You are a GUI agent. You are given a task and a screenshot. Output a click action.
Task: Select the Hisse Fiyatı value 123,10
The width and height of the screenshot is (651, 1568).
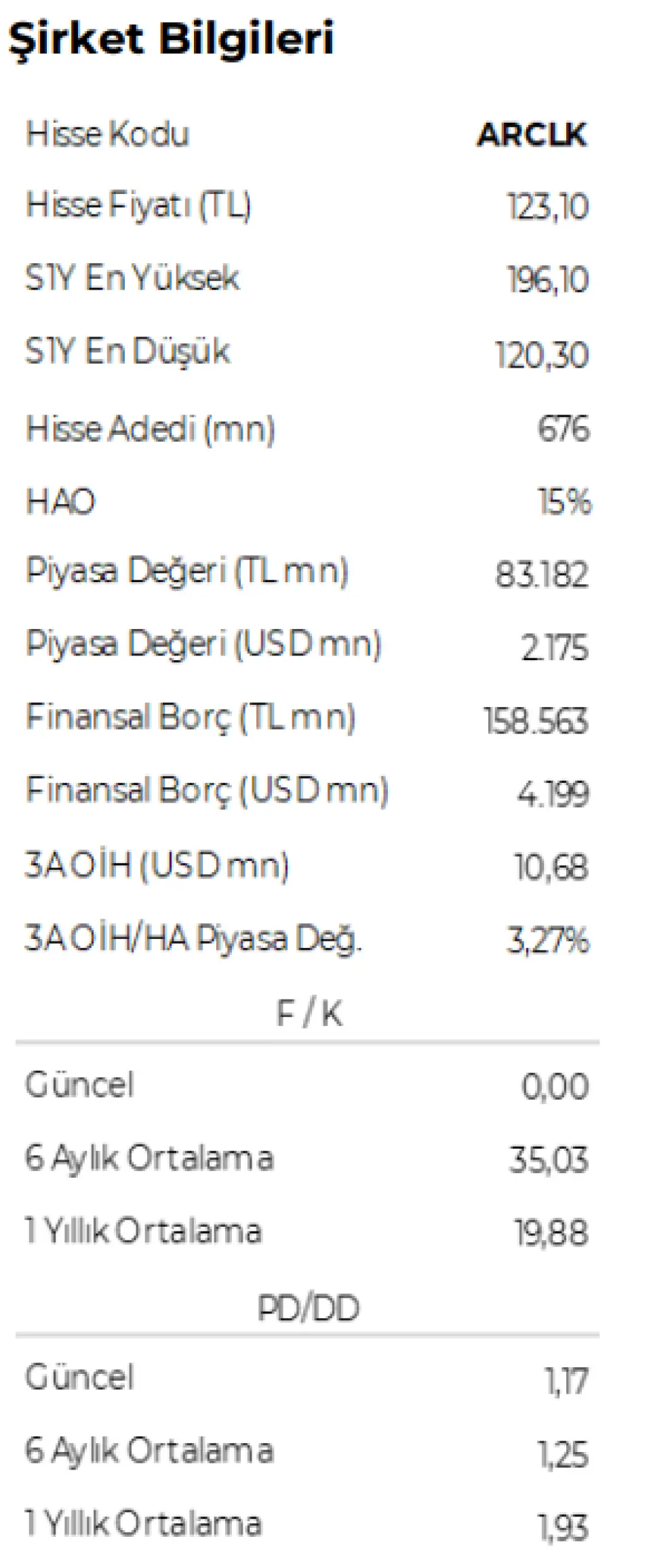coord(548,206)
